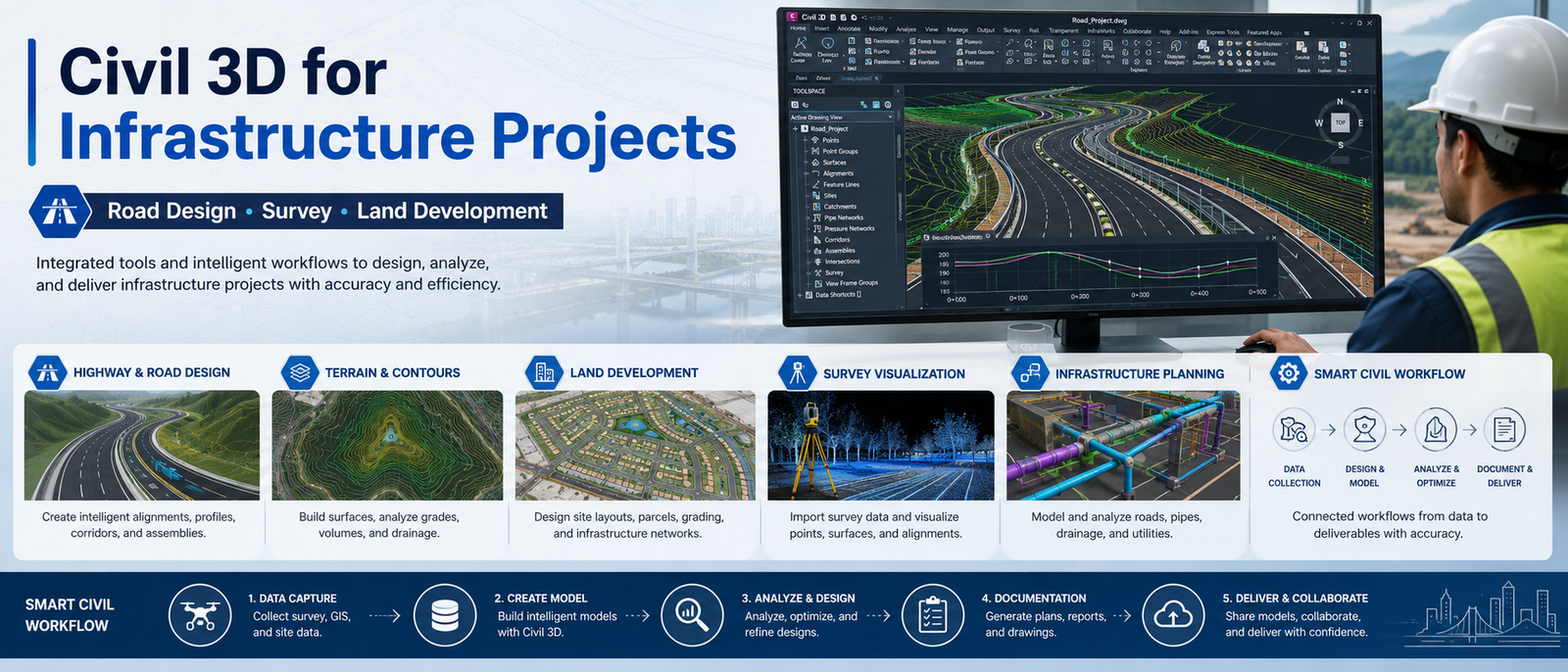Click the 2. CREATE MODEL step title
Viewport: 1568px width, 672px height.
(x=541, y=599)
